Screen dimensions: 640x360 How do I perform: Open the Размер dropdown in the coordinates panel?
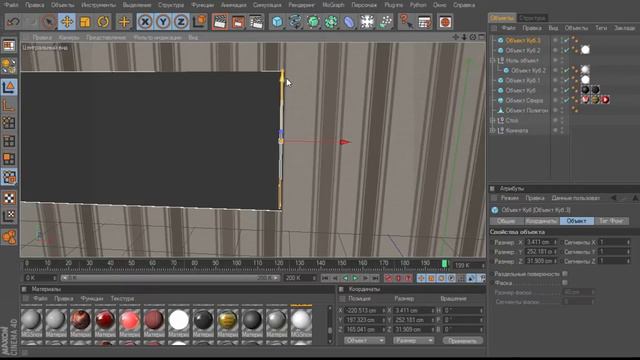click(413, 340)
